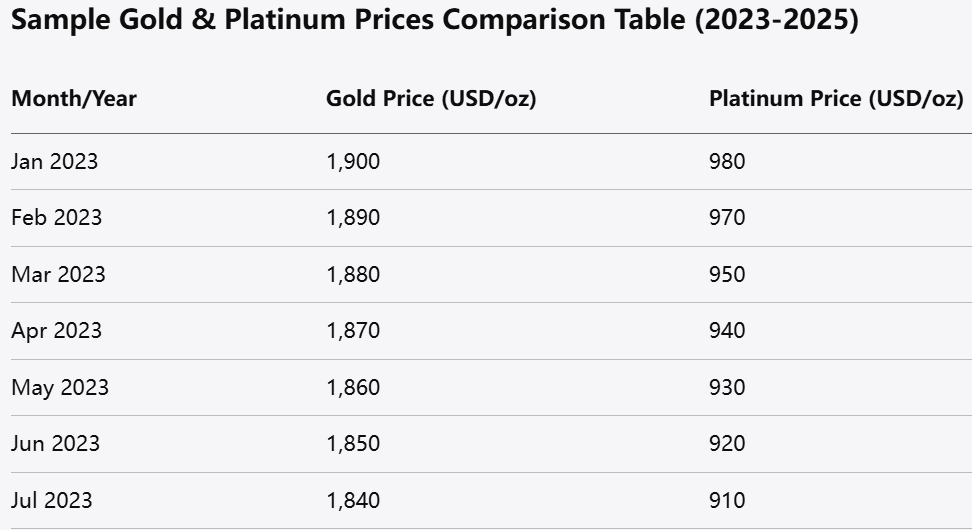Select the Jun 2023 row label
Screen dimensions: 972x530
click(56, 443)
